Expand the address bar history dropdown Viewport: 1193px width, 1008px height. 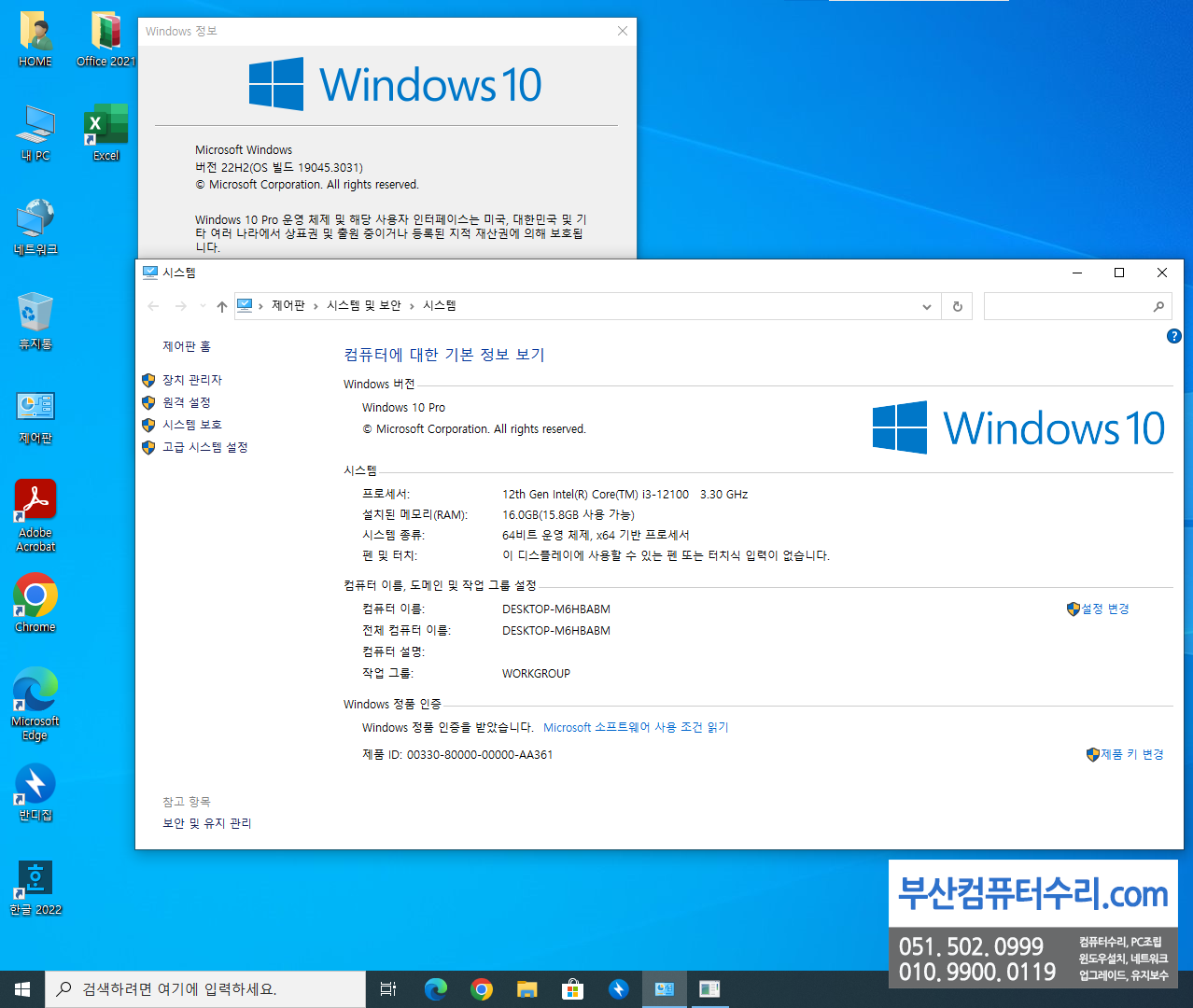927,306
